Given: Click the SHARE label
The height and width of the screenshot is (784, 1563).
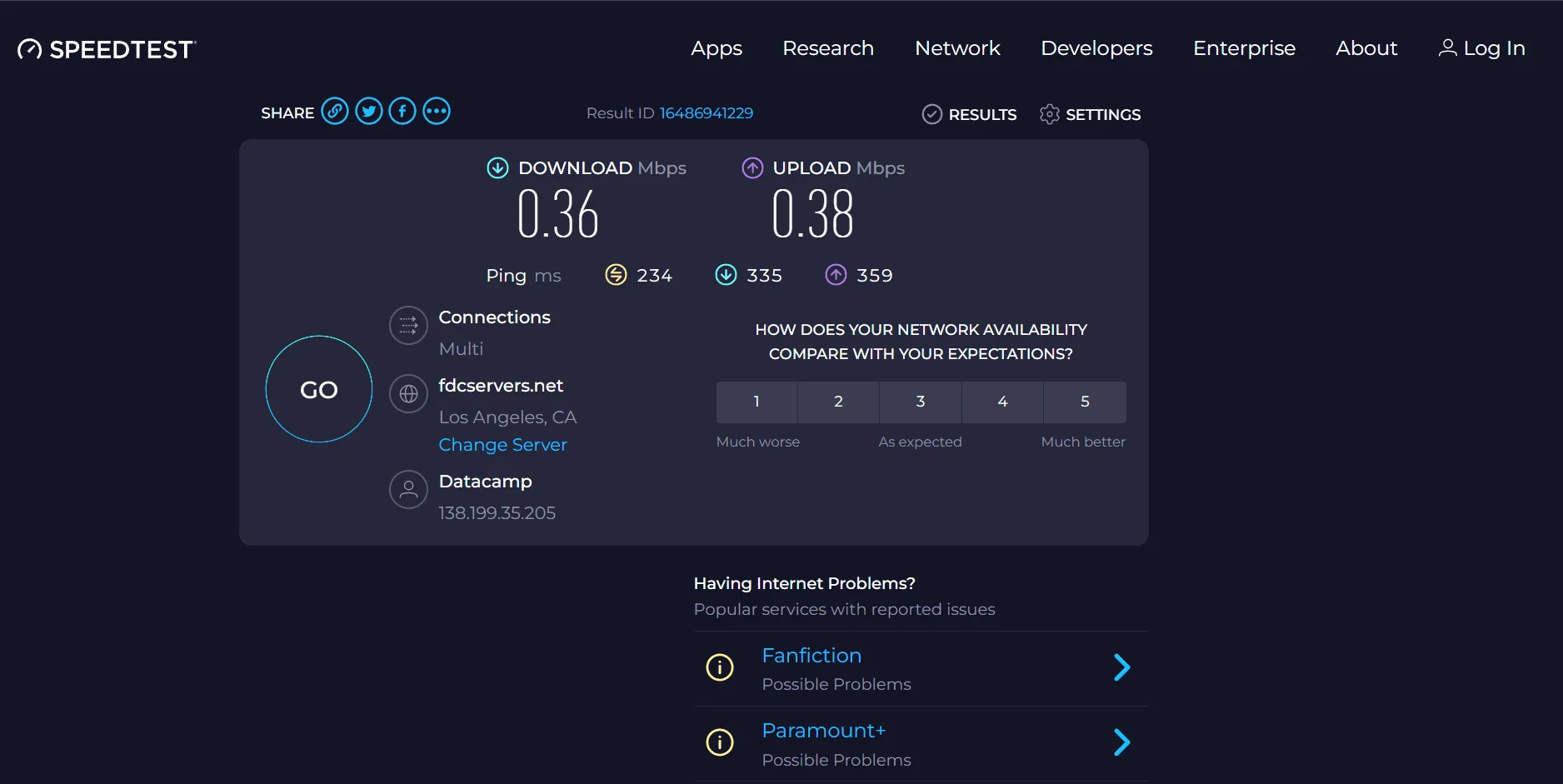Looking at the screenshot, I should point(287,112).
